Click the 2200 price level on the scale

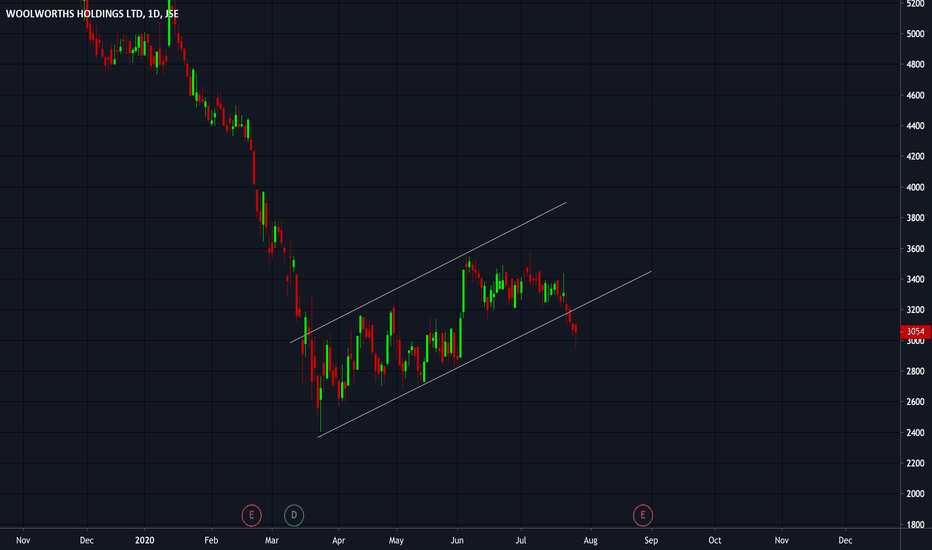pyautogui.click(x=915, y=463)
